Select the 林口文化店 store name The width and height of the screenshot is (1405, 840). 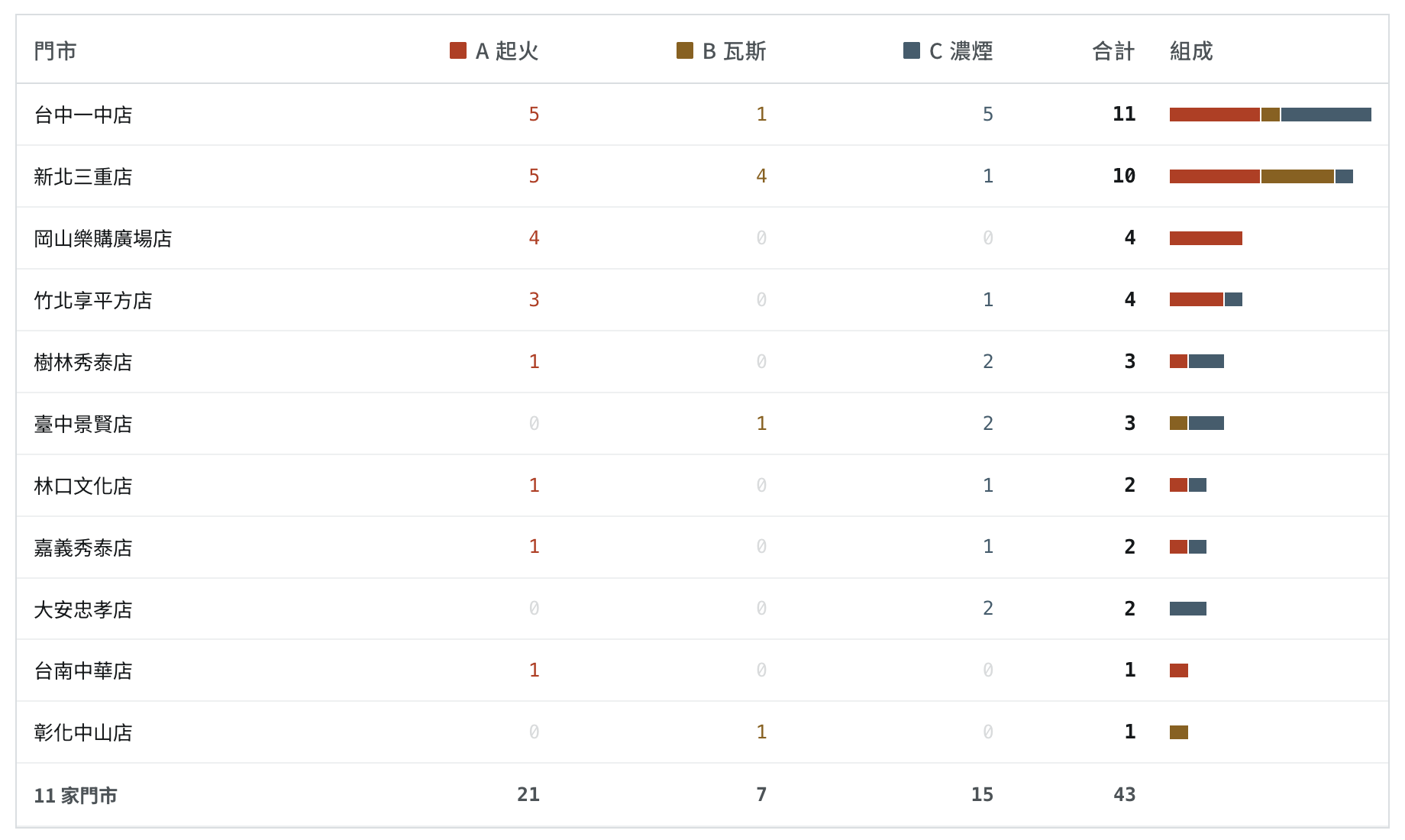coord(83,486)
